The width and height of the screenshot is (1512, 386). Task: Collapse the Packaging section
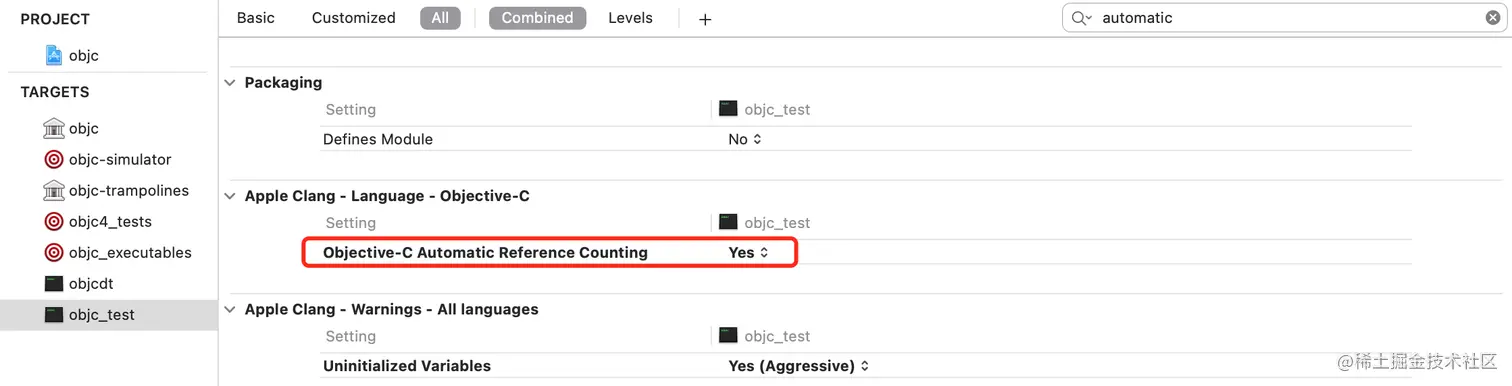point(231,82)
